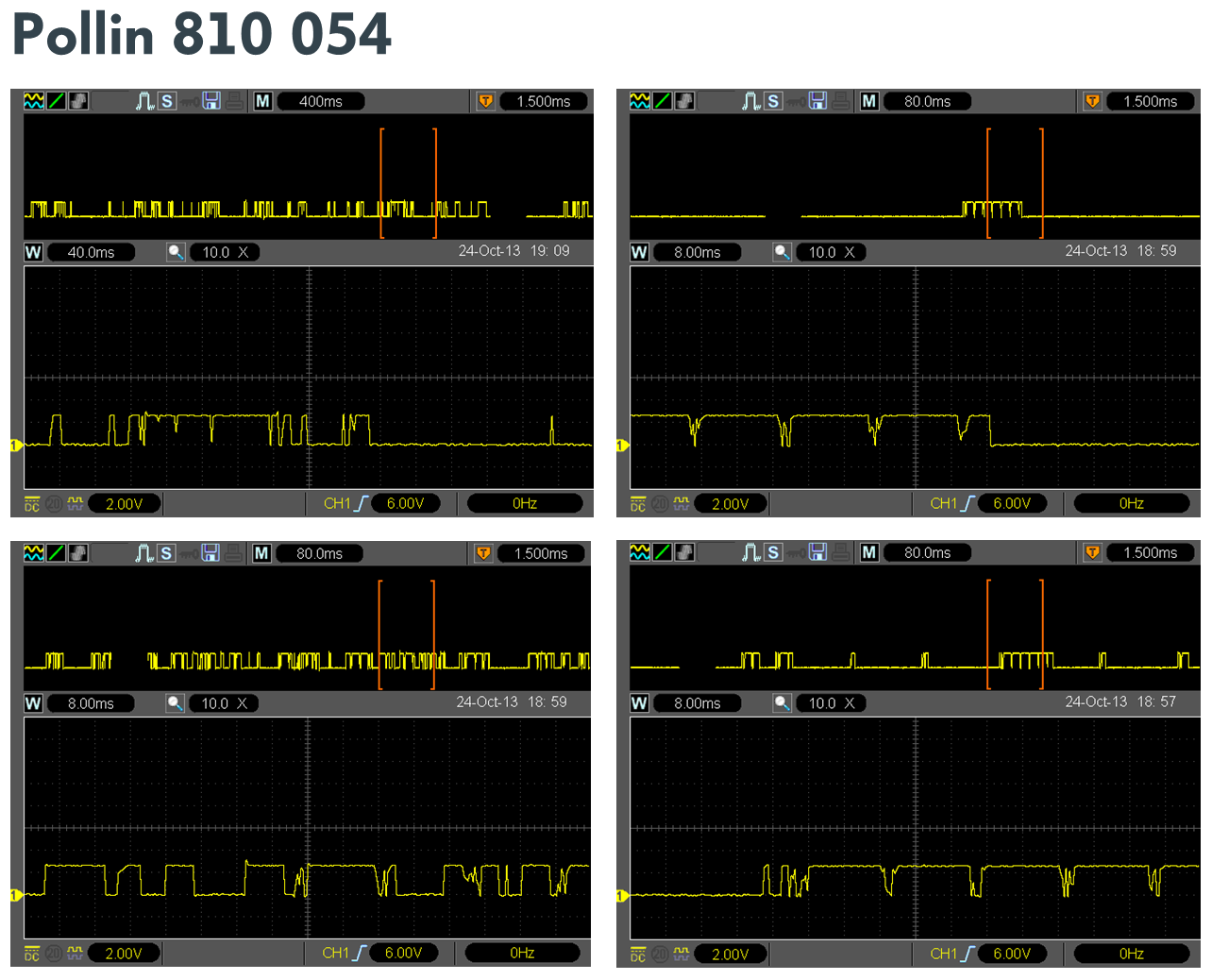Click the 6.00V trigger level, top-left scope
1212x980 pixels.
[406, 504]
